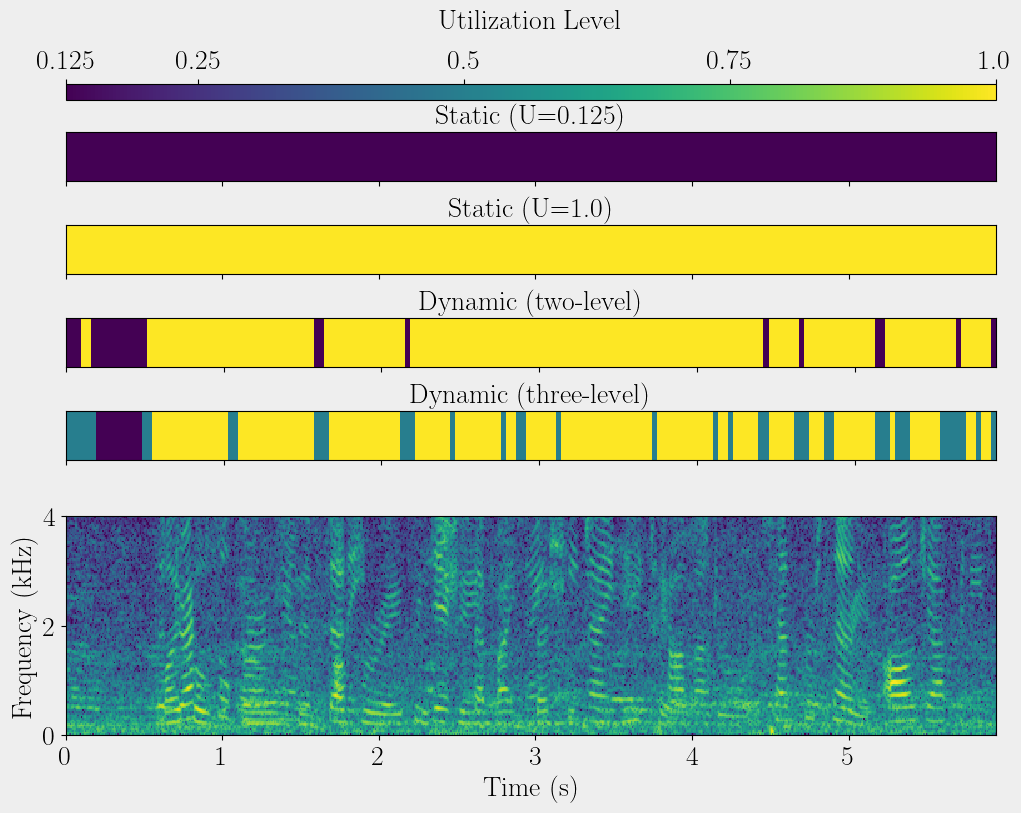Screen dimensions: 1021x813
Task: Select the solid yellow Static U=1.0 bar
Action: [x=531, y=250]
